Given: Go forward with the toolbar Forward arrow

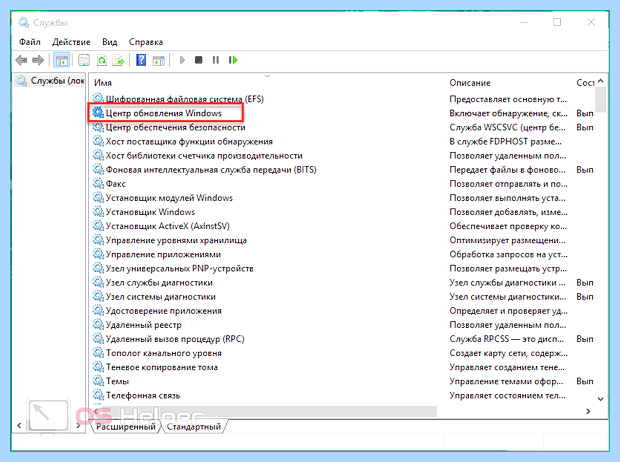Looking at the screenshot, I should (x=38, y=61).
